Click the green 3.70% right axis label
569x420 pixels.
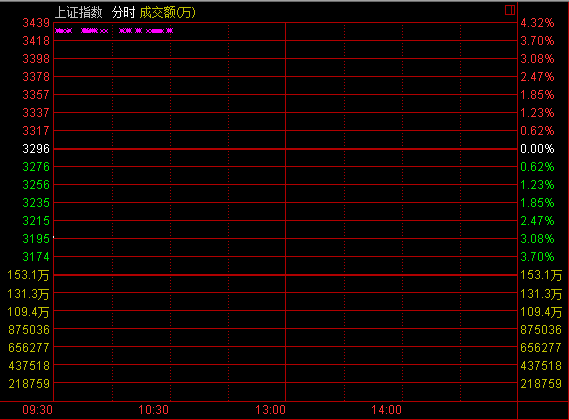tap(537, 257)
